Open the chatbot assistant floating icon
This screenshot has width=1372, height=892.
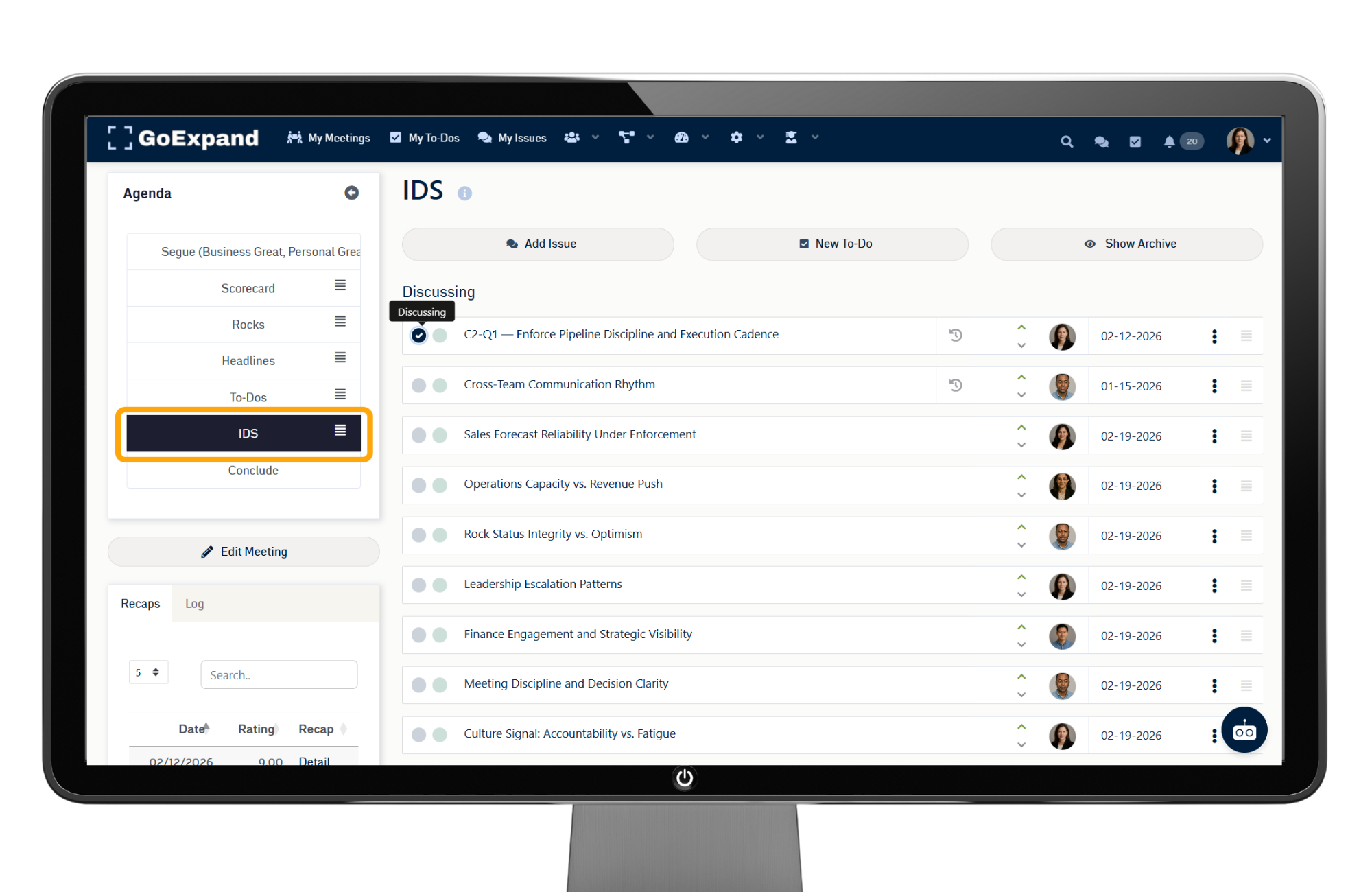(x=1244, y=731)
